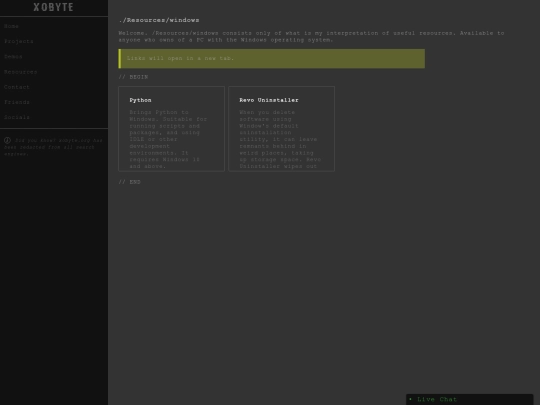540x405 pixels.
Task: Open the Revo Uninstaller resource card
Action: click(281, 129)
